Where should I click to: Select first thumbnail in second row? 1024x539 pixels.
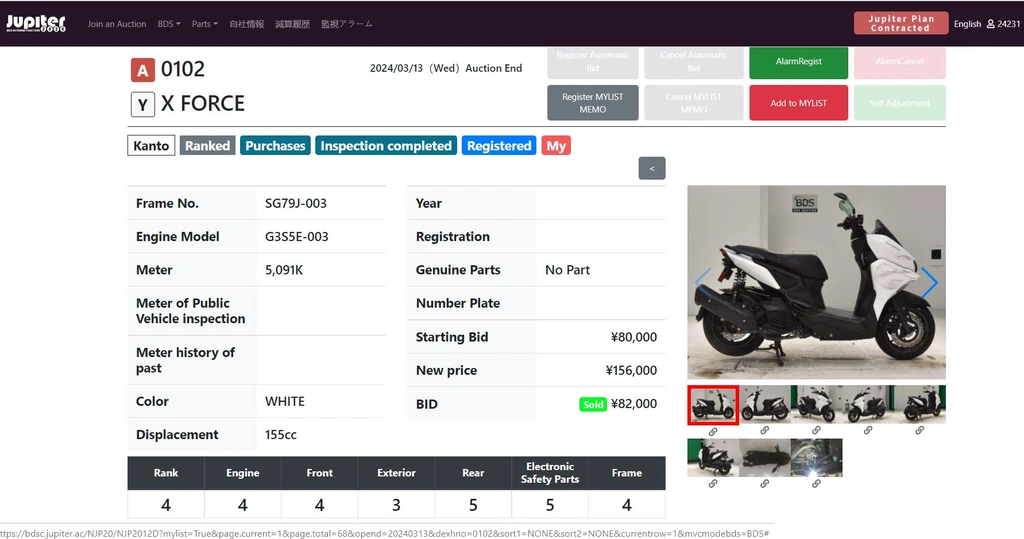tap(713, 458)
